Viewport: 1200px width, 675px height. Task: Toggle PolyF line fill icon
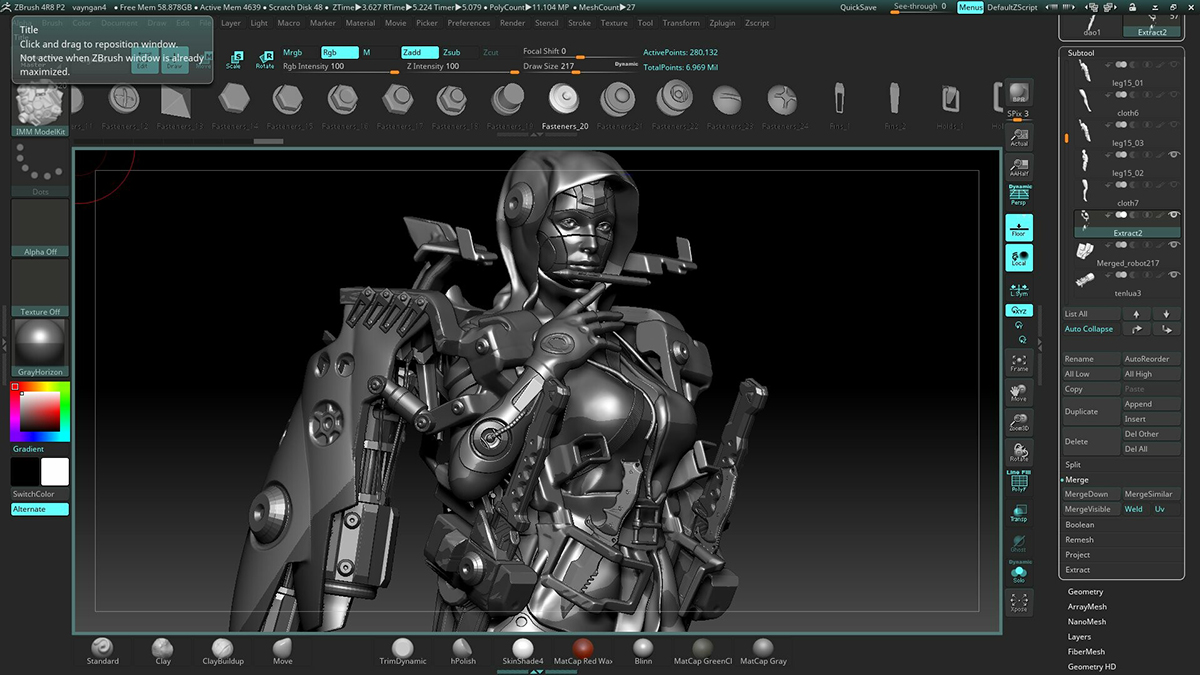(1019, 481)
